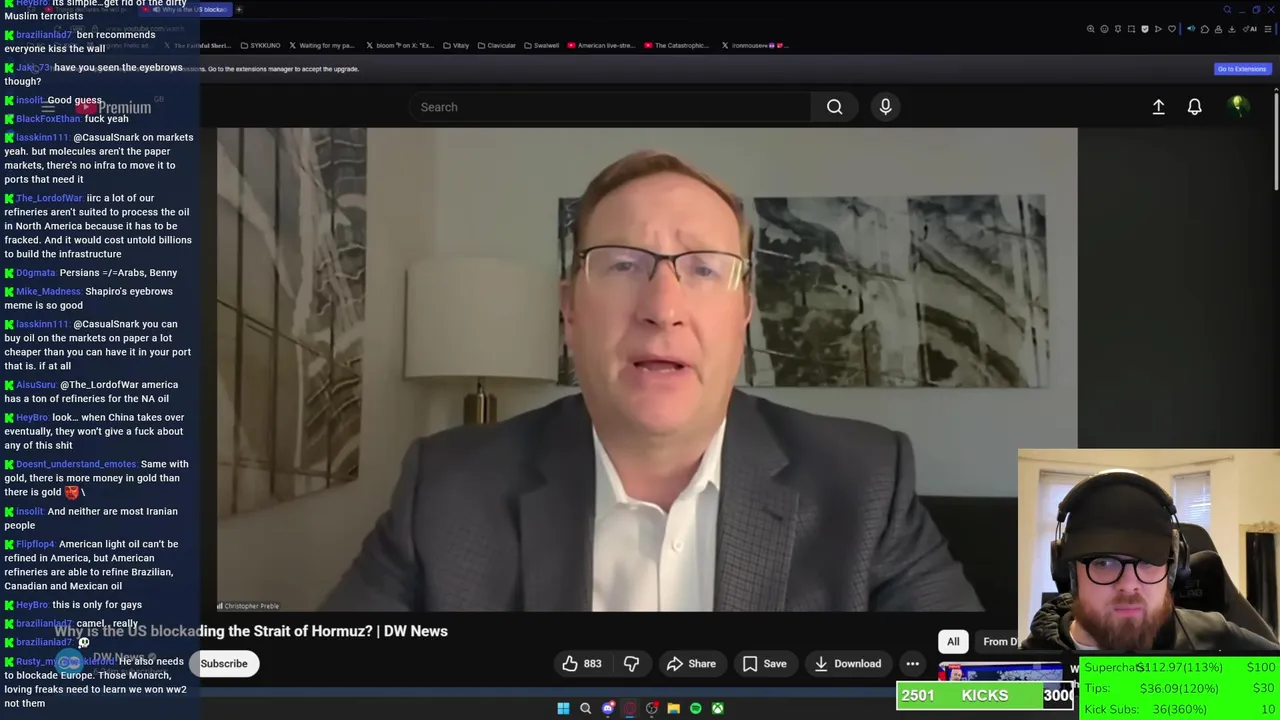
Task: Select the All filter chip
Action: (x=953, y=642)
